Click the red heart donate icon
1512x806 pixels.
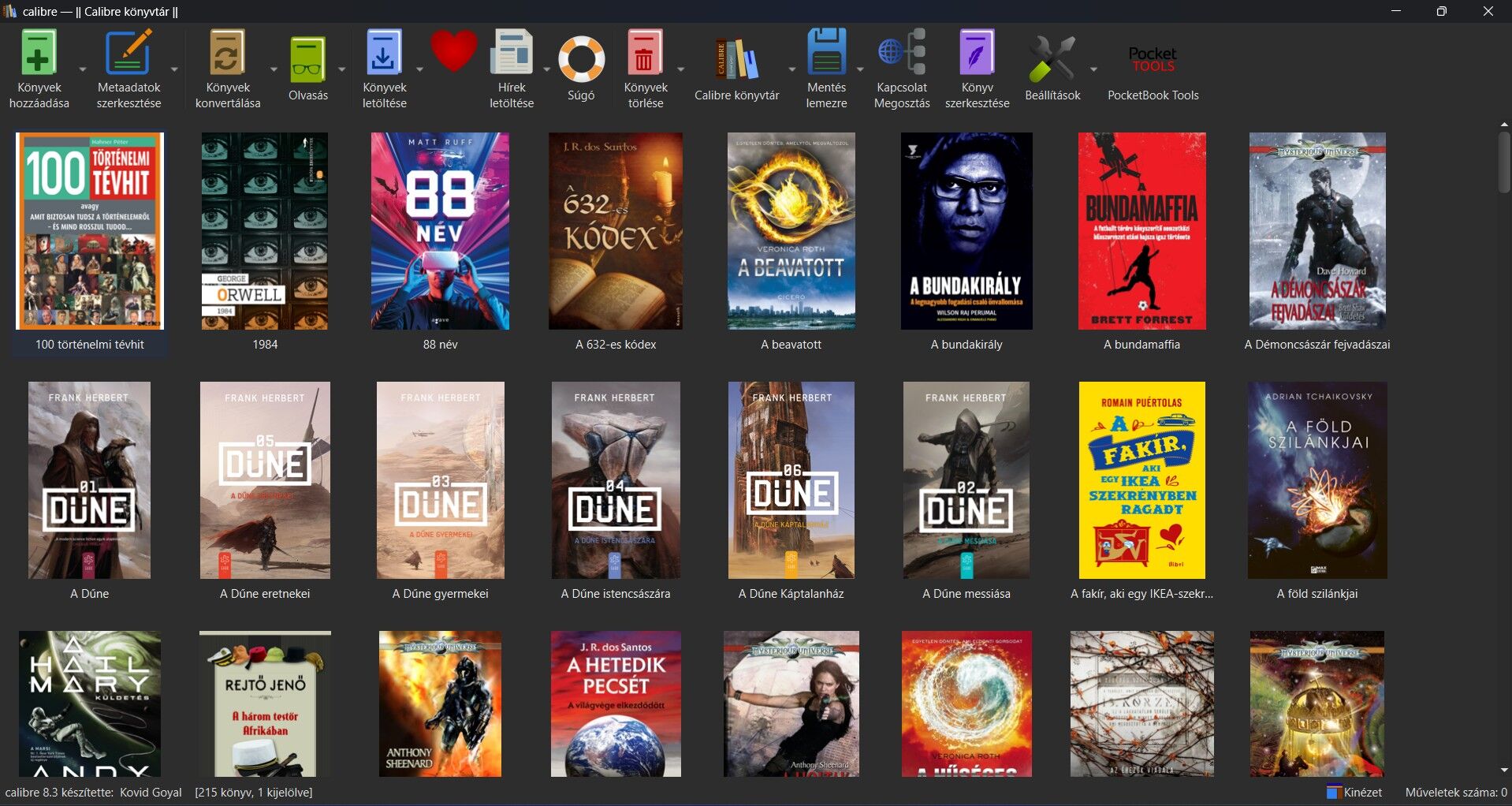pos(453,52)
